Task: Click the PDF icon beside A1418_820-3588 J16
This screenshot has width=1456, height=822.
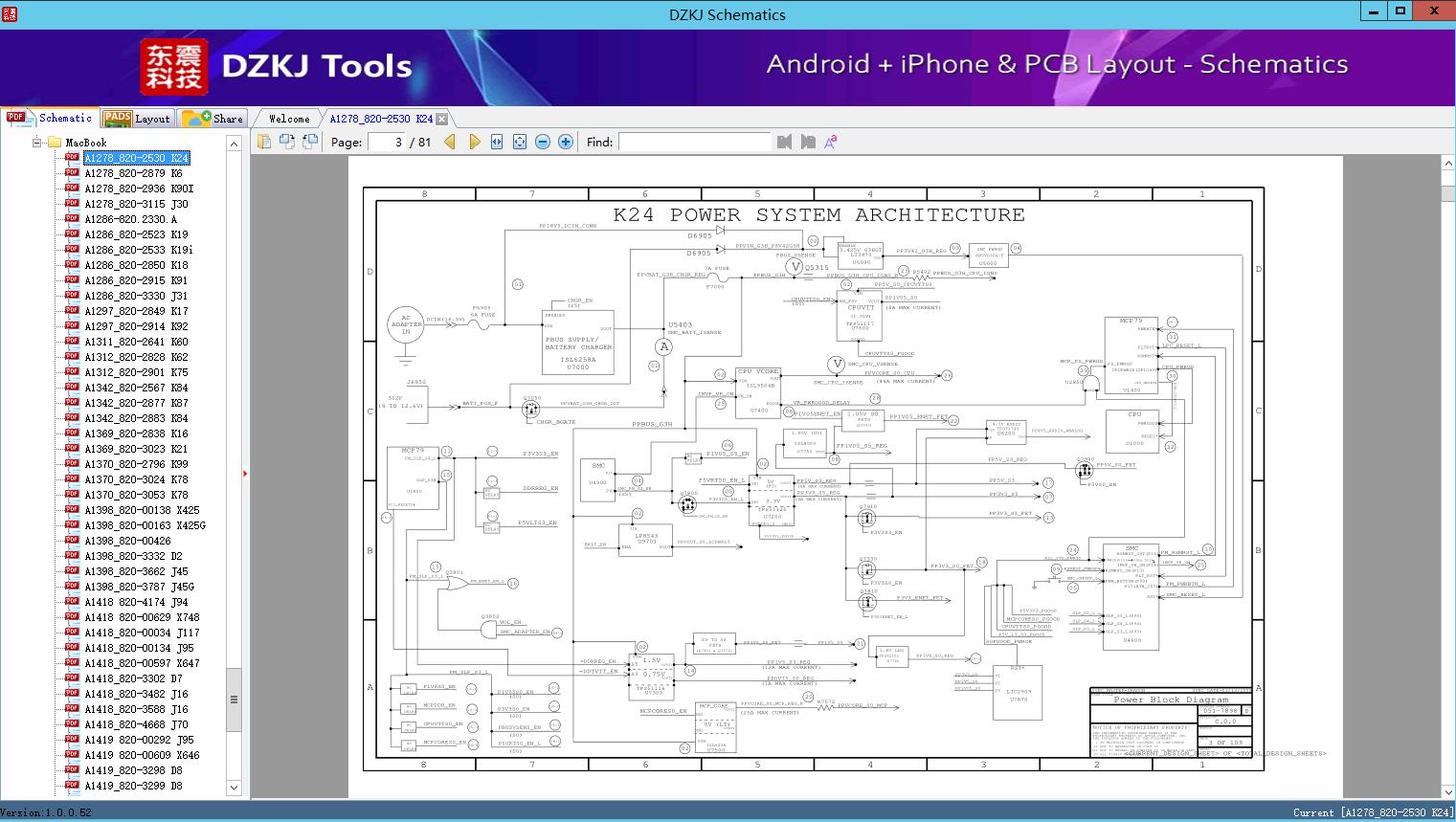Action: 72,708
